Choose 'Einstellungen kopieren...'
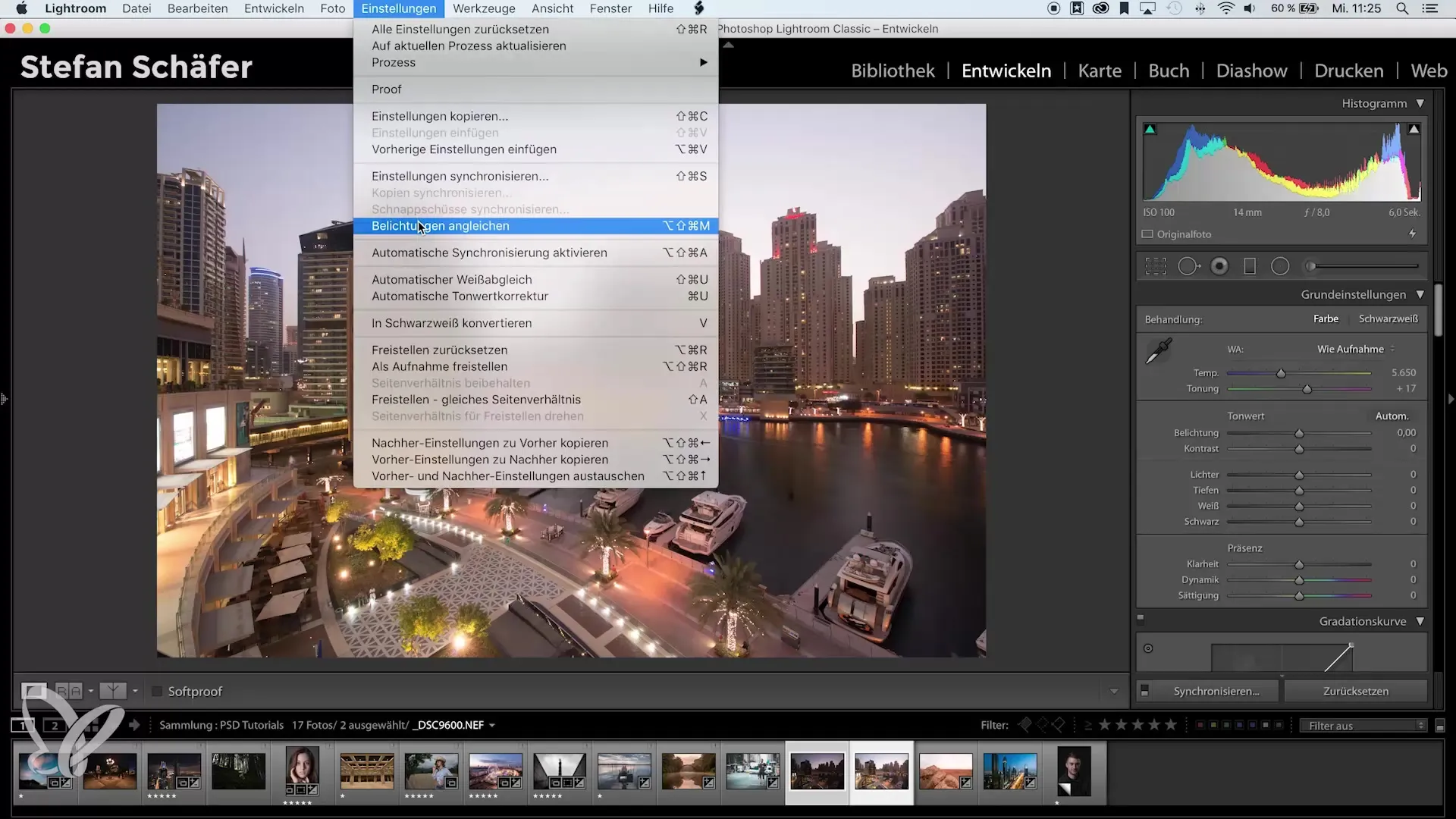This screenshot has height=819, width=1456. pyautogui.click(x=535, y=116)
